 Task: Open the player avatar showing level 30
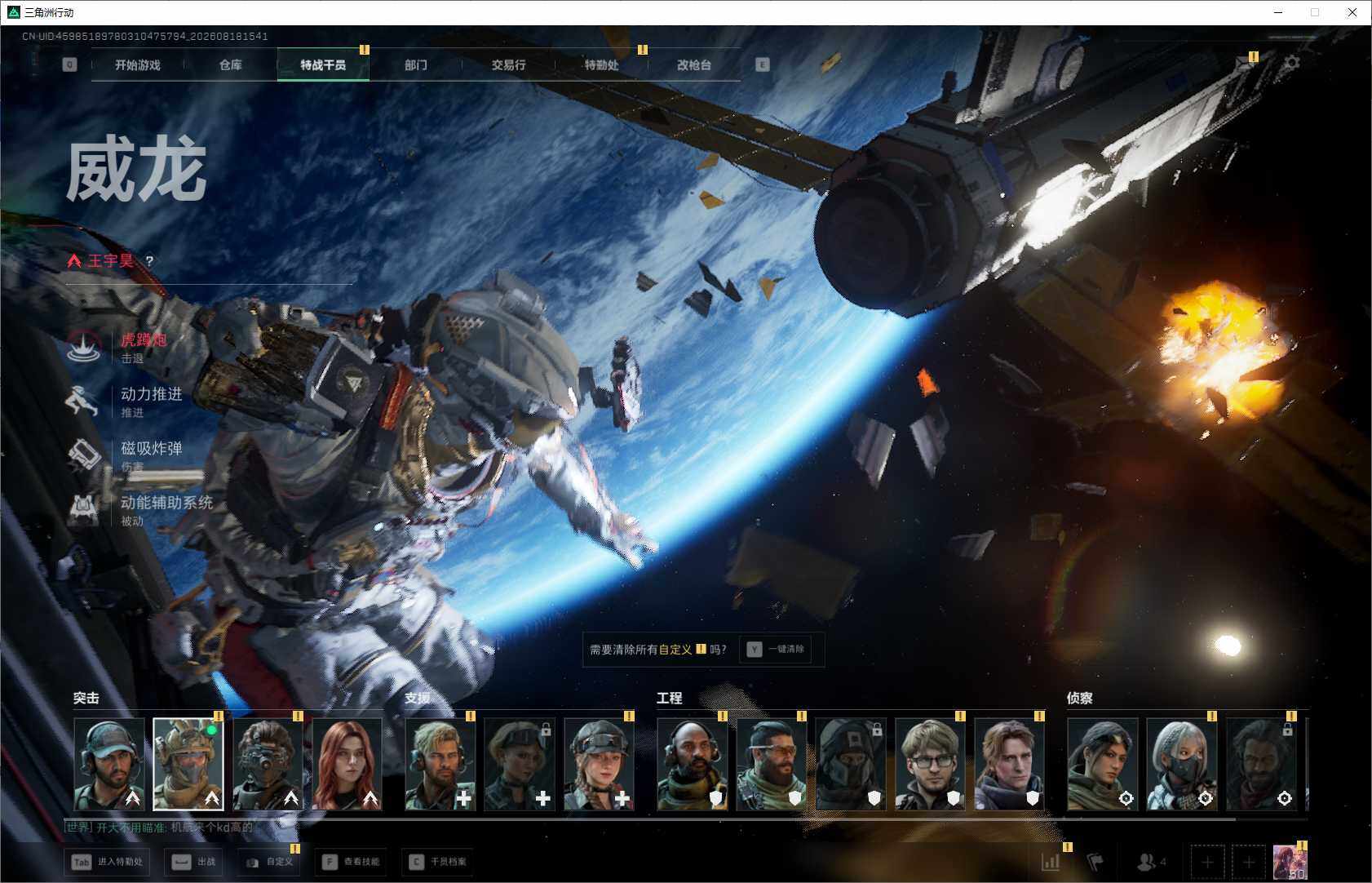(1290, 863)
